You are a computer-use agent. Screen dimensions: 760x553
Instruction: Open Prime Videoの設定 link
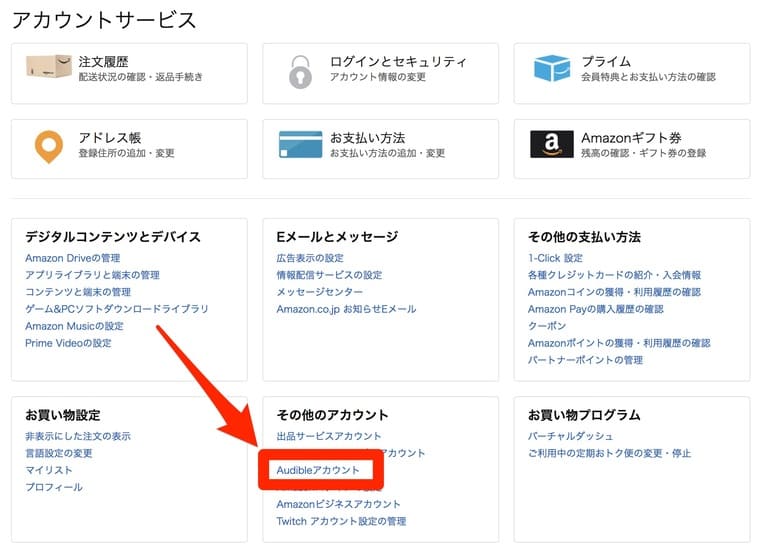[x=68, y=343]
